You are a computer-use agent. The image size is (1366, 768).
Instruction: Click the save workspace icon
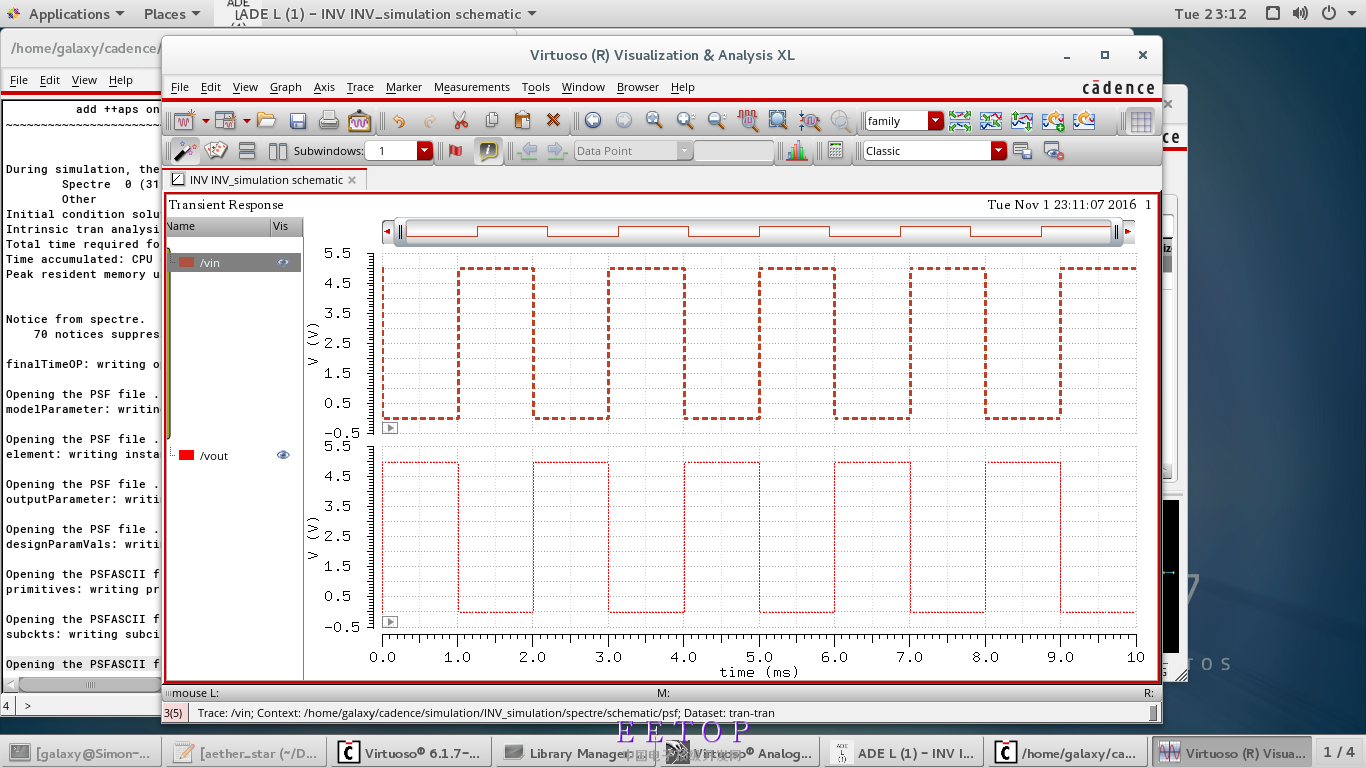(1022, 151)
